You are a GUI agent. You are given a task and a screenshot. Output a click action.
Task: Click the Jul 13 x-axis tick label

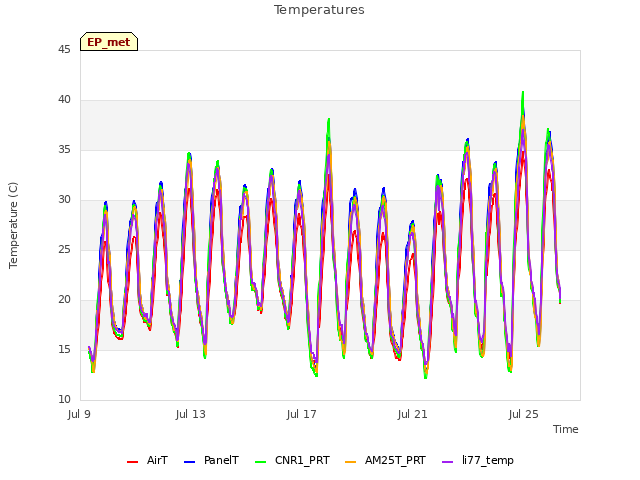click(x=191, y=415)
